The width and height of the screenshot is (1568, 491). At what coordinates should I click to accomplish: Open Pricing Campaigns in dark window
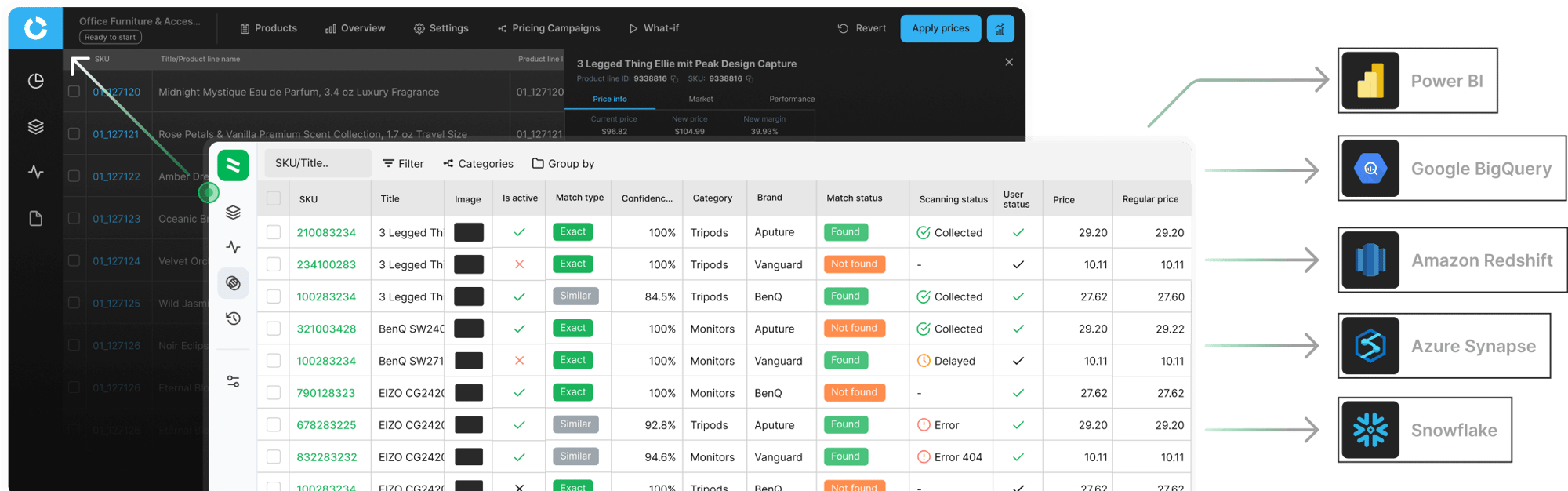tap(549, 28)
